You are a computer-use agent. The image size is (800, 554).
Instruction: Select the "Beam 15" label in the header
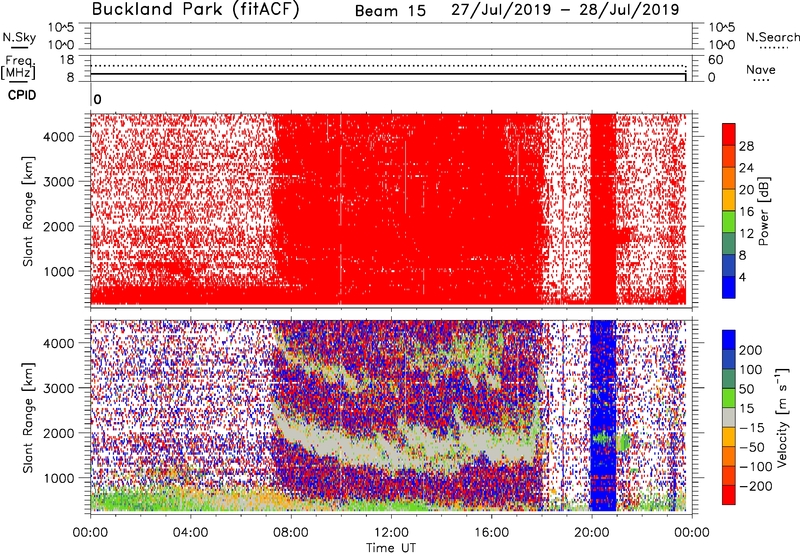(x=390, y=11)
